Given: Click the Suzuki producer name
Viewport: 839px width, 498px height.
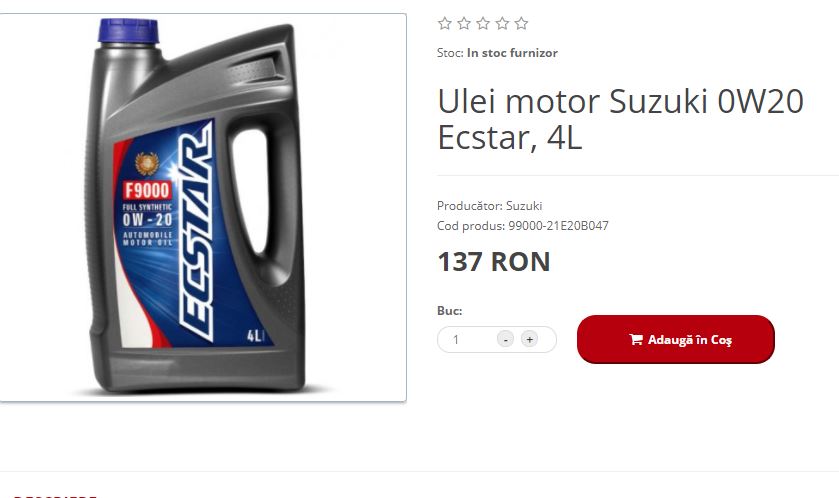Looking at the screenshot, I should 524,205.
